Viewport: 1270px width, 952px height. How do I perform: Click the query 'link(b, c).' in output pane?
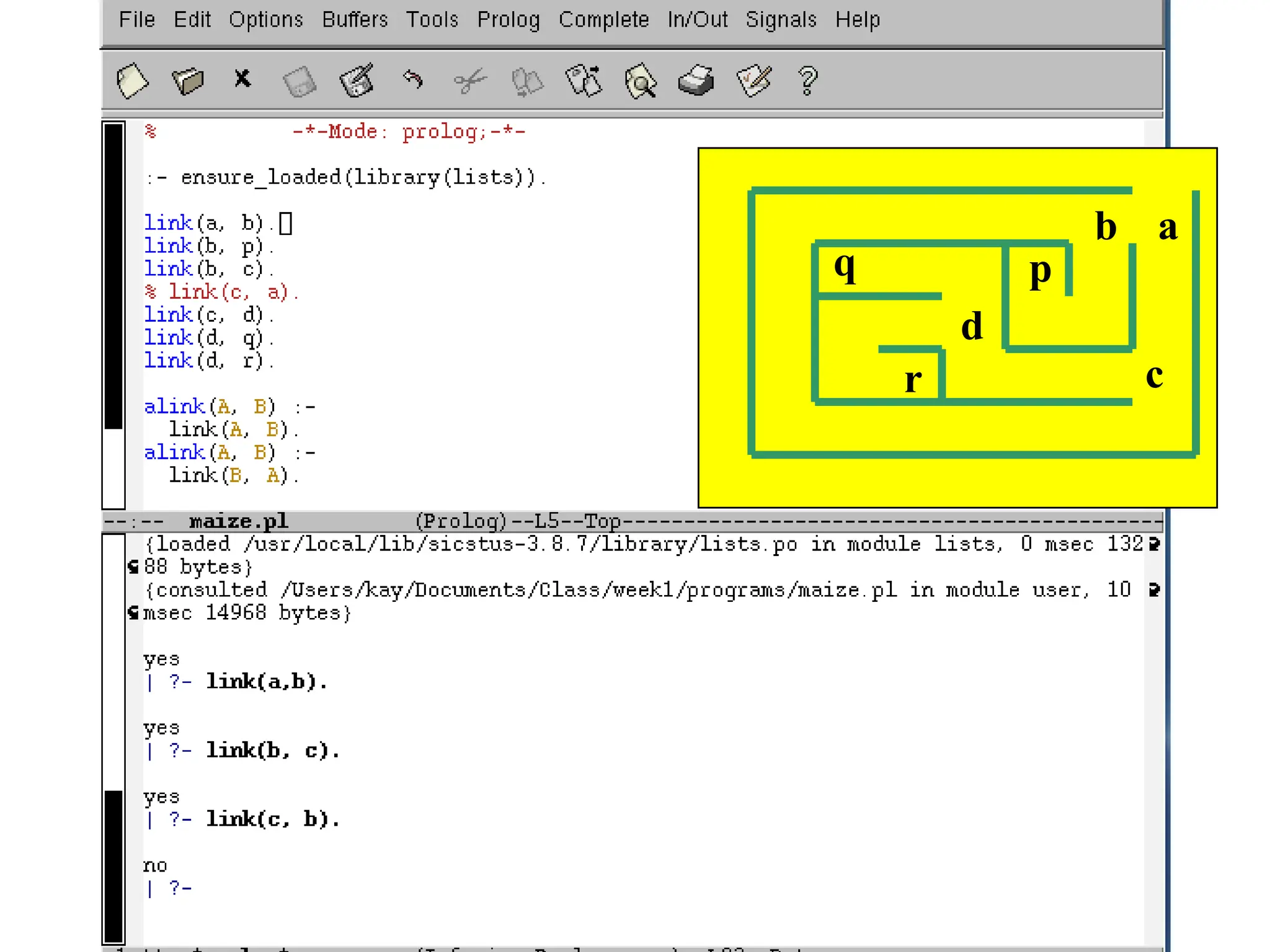click(273, 751)
